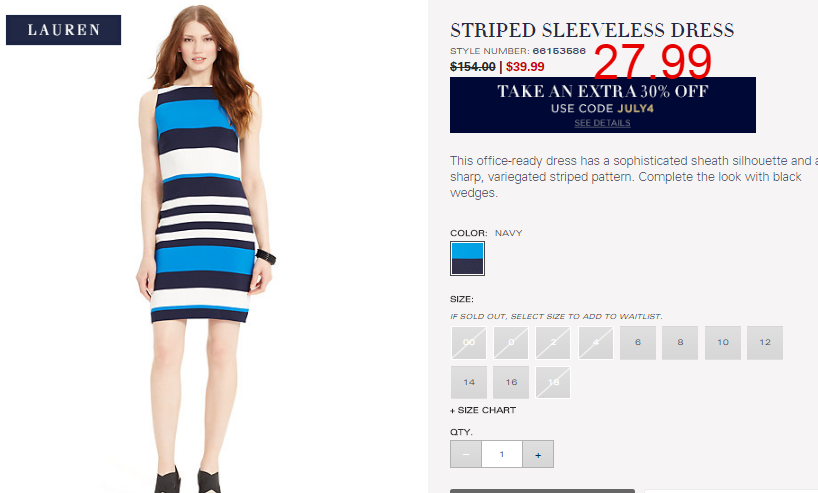Click the striped dress product image

point(205,248)
